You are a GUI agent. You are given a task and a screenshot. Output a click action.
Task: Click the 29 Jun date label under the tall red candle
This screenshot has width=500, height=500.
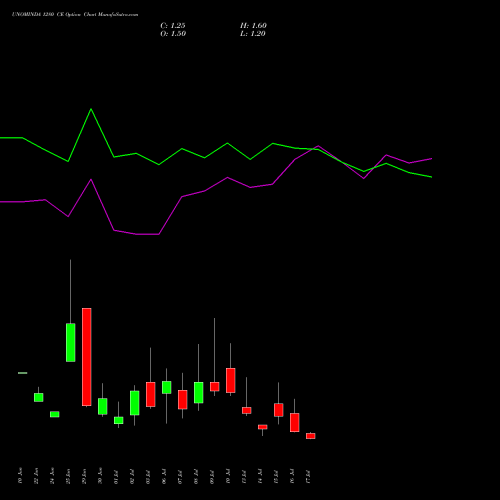click(84, 476)
